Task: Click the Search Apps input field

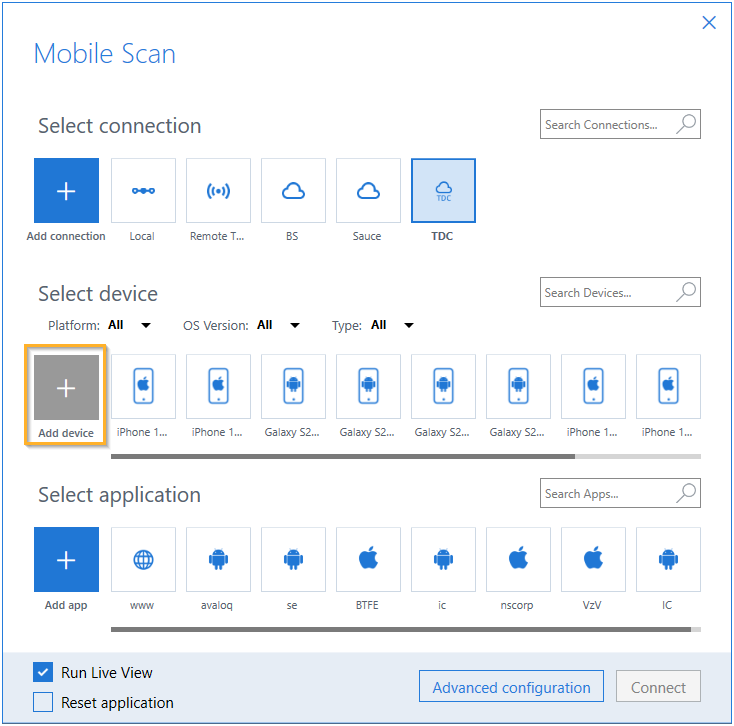Action: click(606, 494)
